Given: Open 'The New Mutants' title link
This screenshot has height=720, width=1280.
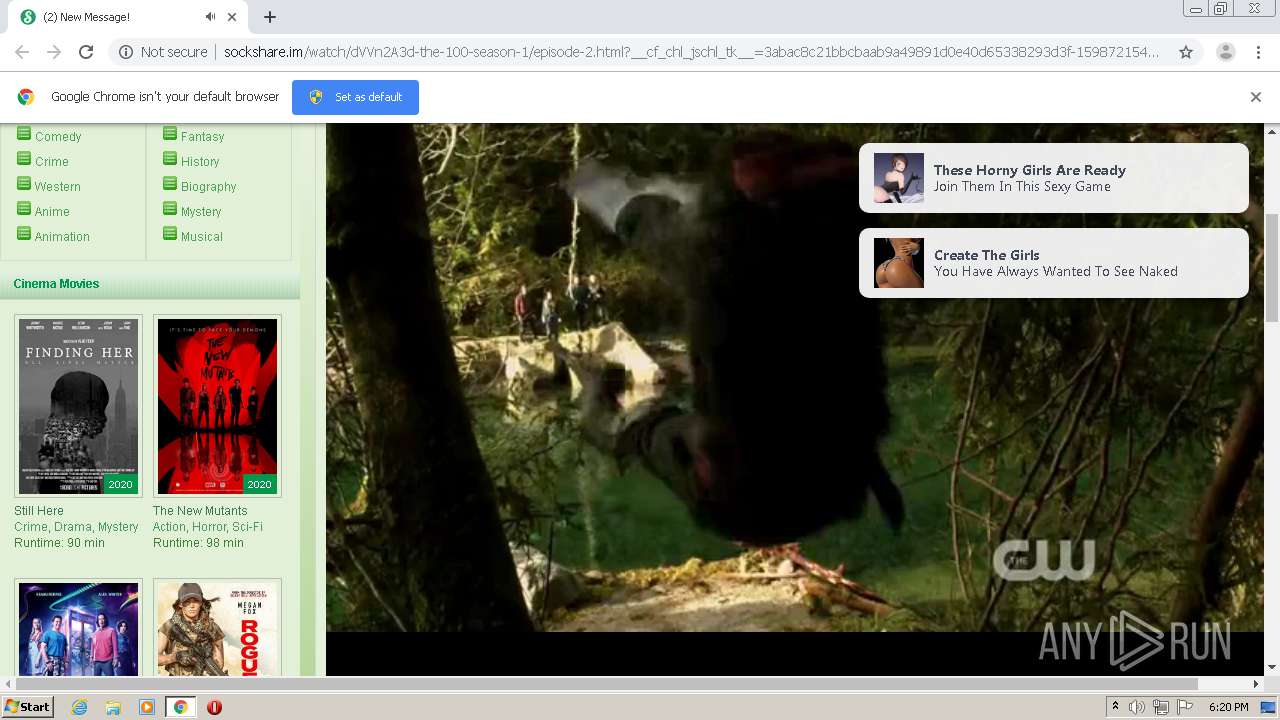Looking at the screenshot, I should click(200, 511).
